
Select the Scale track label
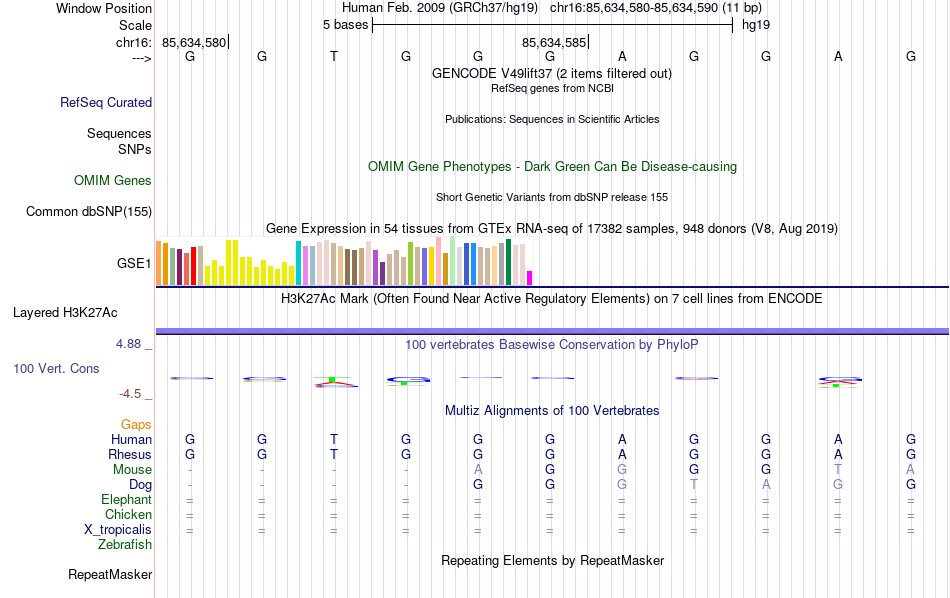(x=135, y=25)
